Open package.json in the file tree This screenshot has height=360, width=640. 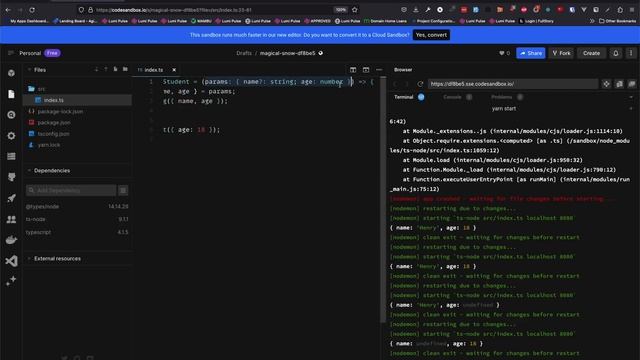point(77,122)
